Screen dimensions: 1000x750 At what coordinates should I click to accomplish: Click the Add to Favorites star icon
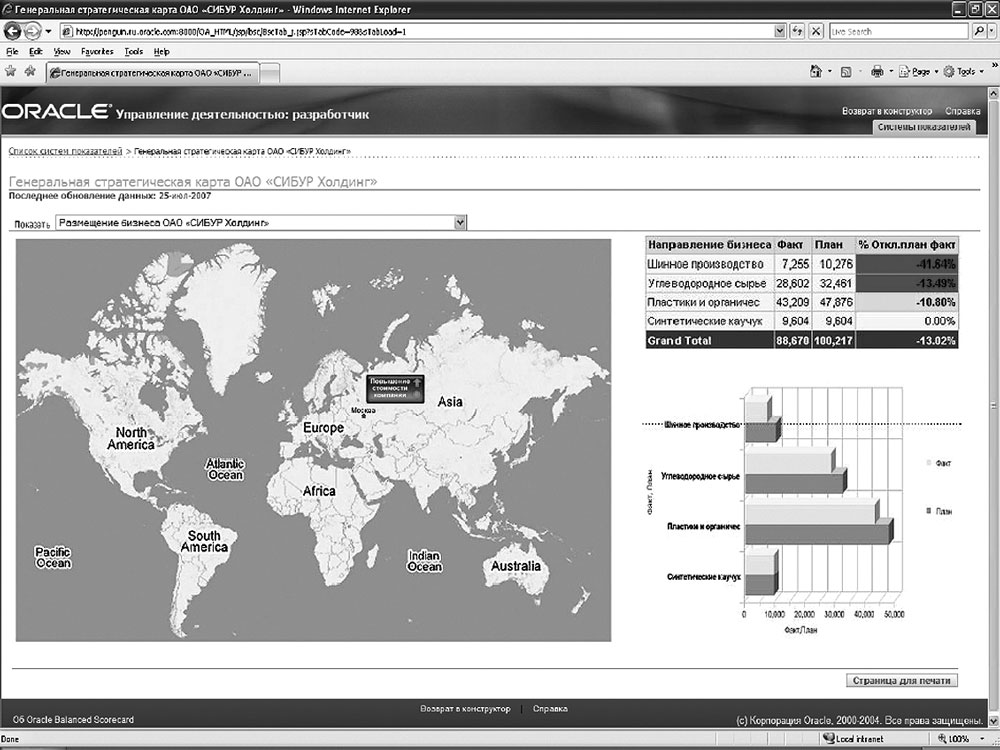[29, 71]
